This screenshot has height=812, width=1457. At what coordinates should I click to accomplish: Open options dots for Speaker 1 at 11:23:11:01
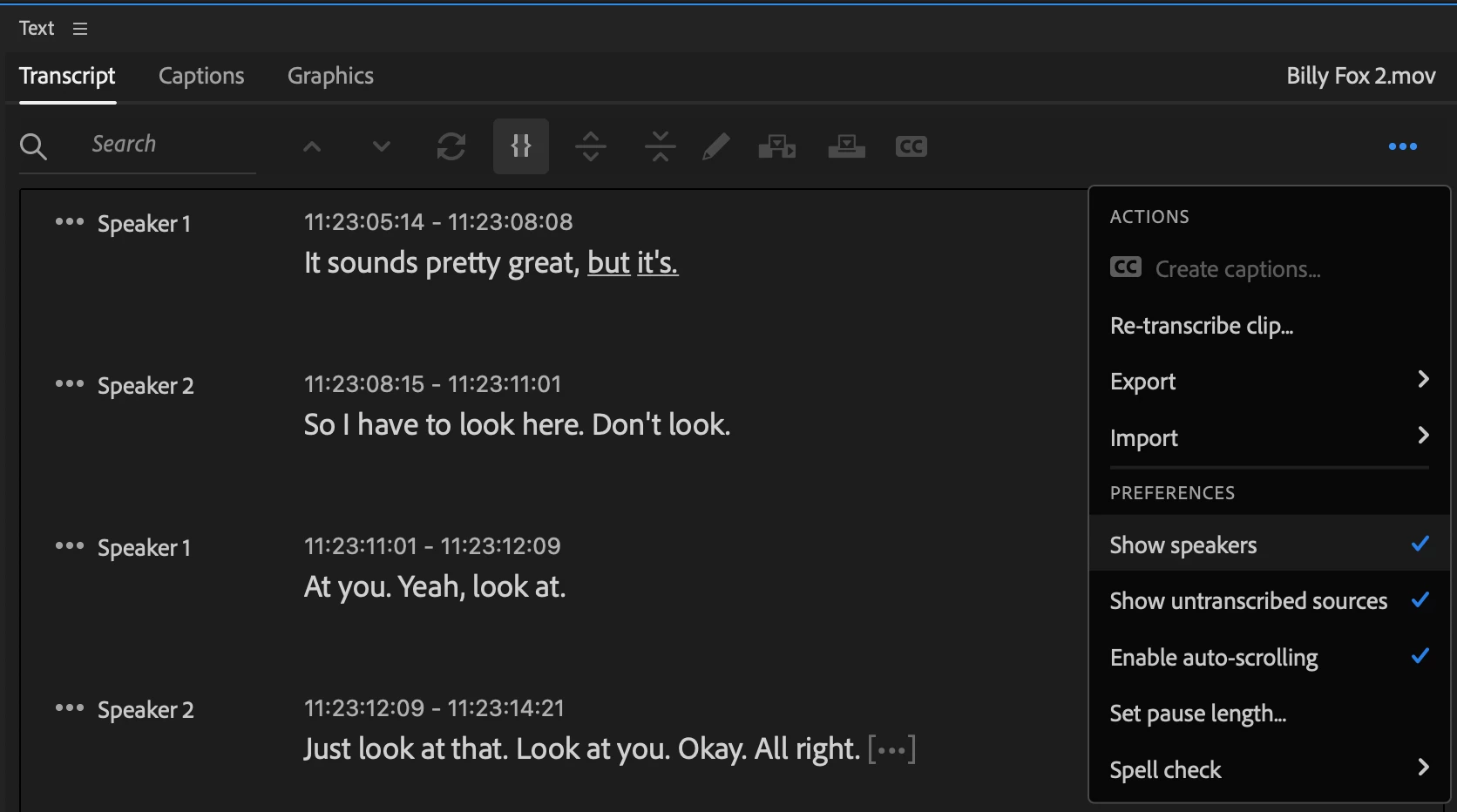(x=70, y=546)
